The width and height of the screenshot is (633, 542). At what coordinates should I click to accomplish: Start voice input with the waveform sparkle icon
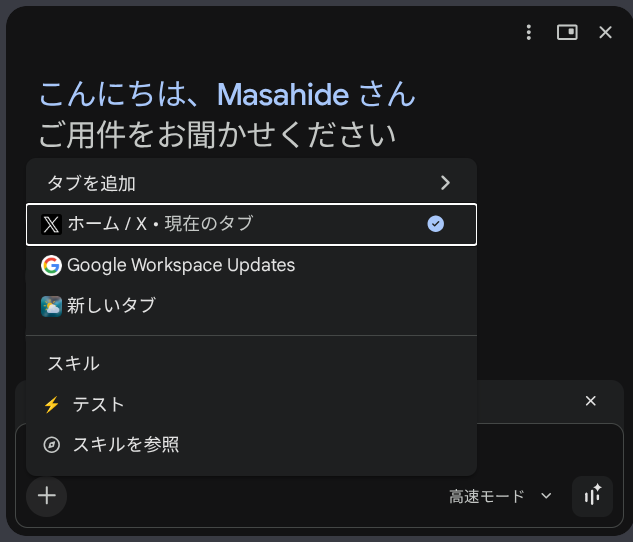click(592, 496)
